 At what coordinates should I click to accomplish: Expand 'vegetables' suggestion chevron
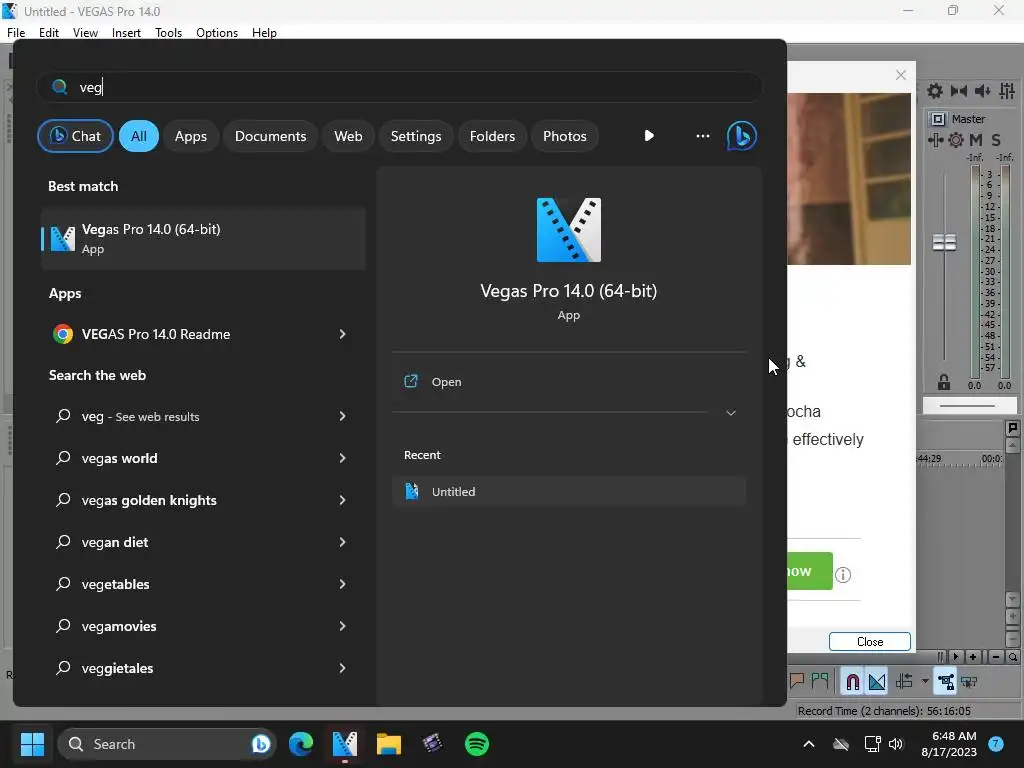coord(342,584)
